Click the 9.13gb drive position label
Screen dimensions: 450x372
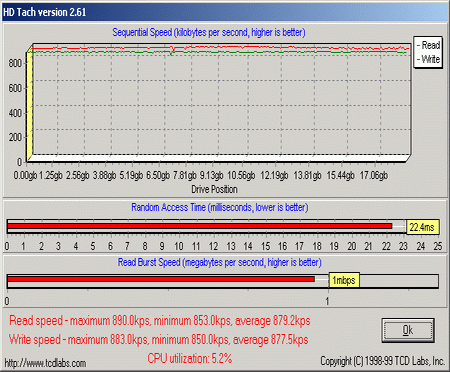pyautogui.click(x=211, y=175)
